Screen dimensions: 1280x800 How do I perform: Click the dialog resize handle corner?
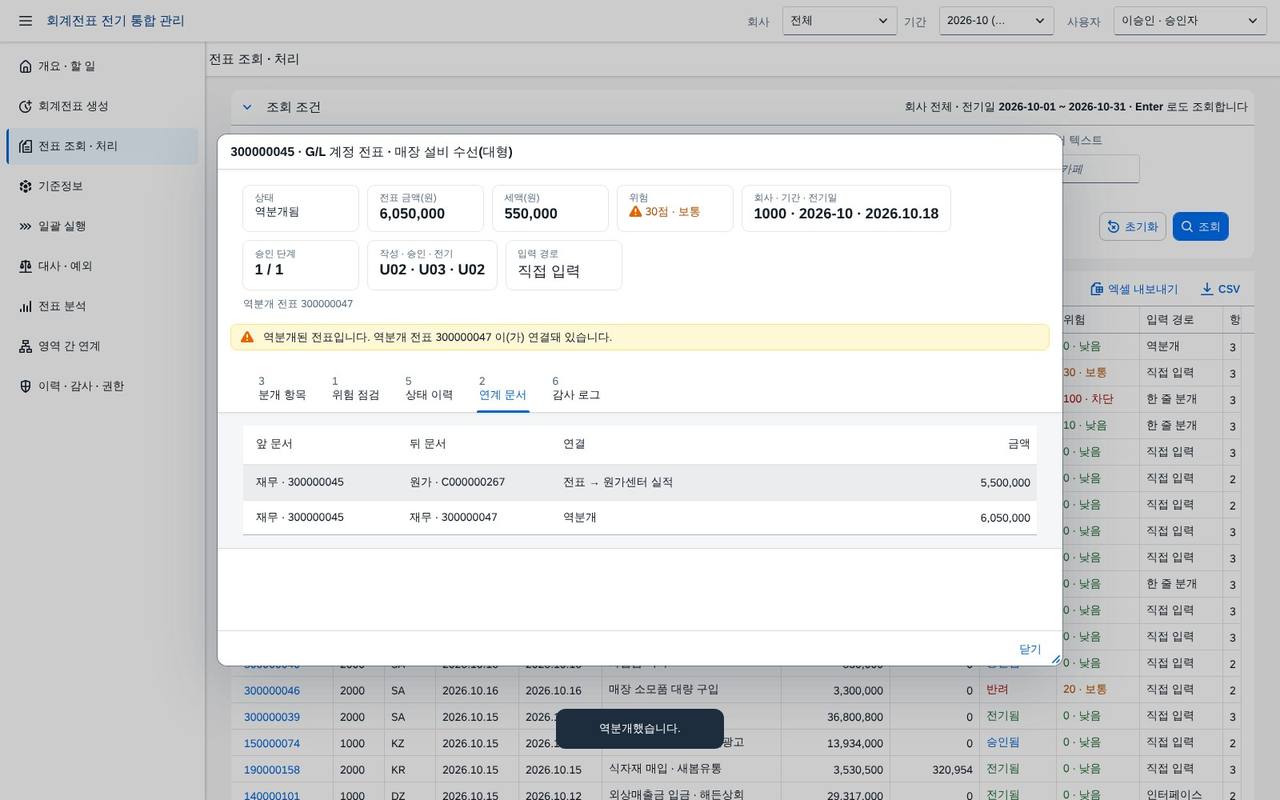[1055, 659]
